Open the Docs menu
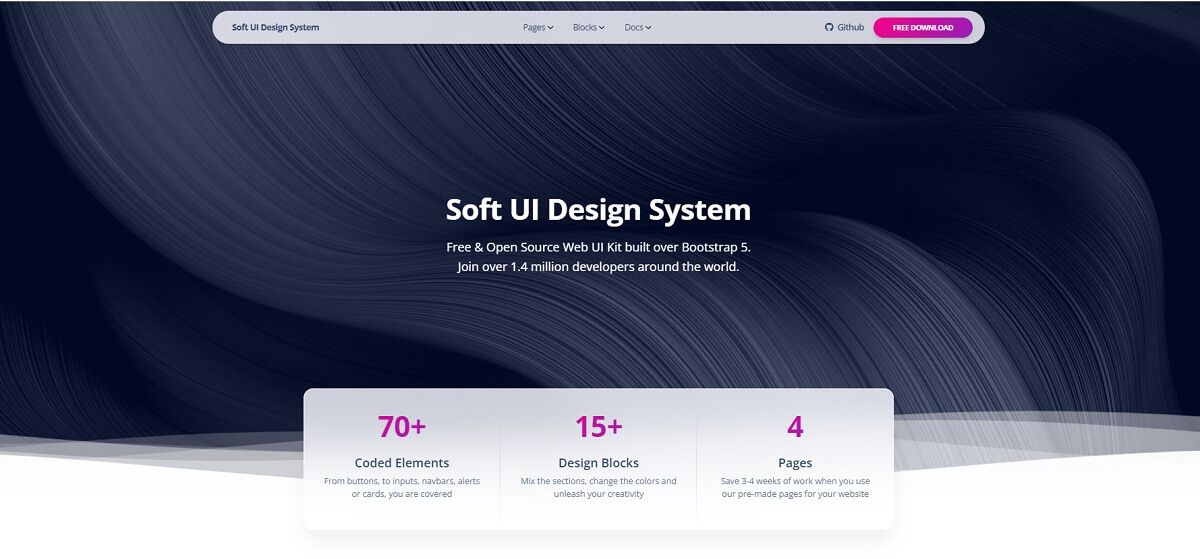The height and width of the screenshot is (559, 1200). 638,27
